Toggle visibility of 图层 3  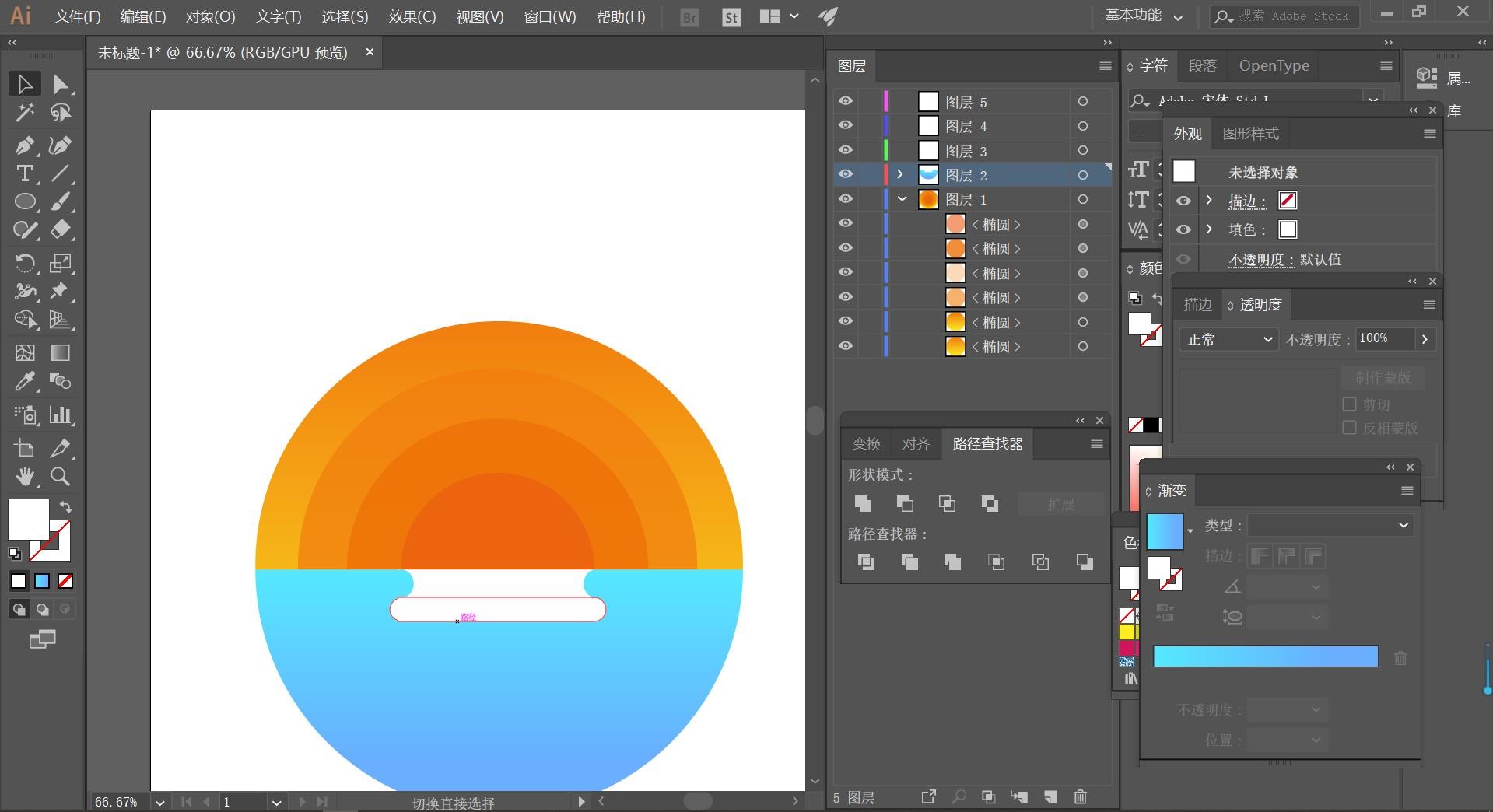pyautogui.click(x=846, y=150)
